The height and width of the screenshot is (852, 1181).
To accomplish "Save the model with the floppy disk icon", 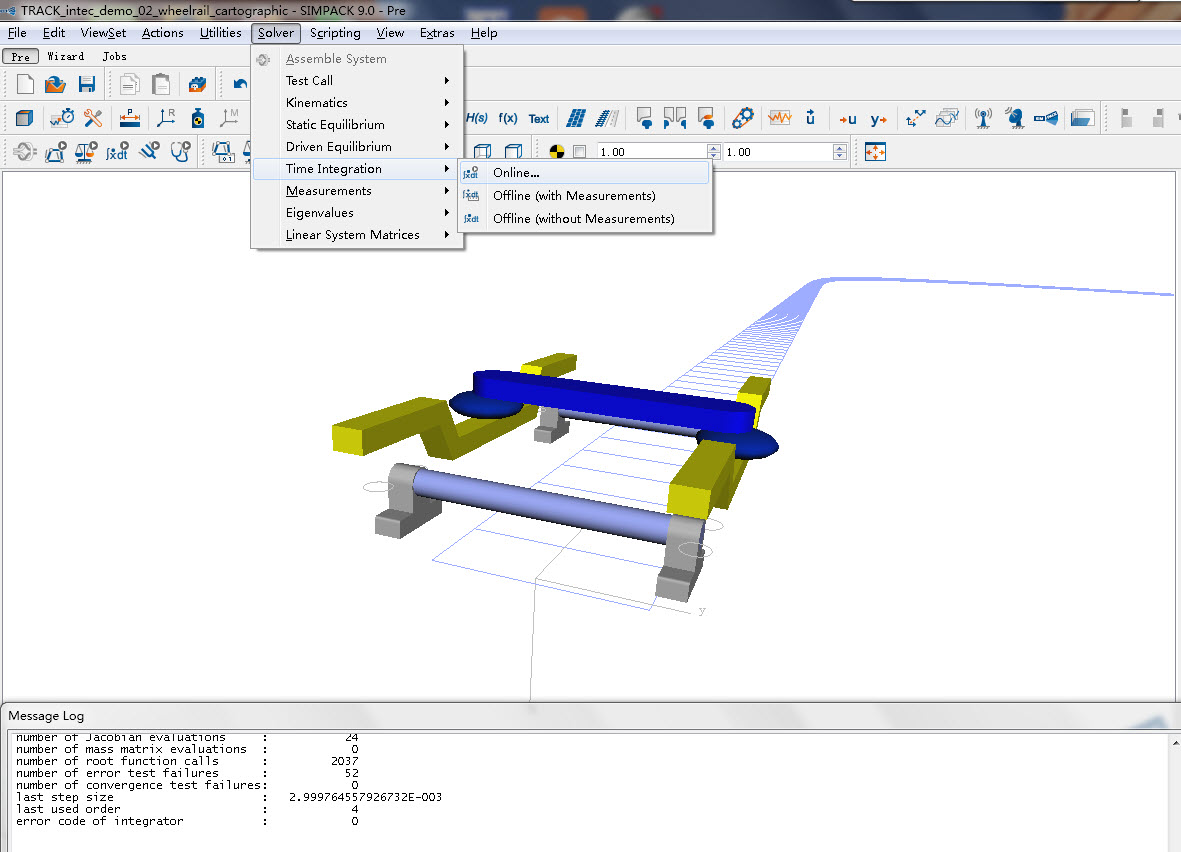I will 87,84.
